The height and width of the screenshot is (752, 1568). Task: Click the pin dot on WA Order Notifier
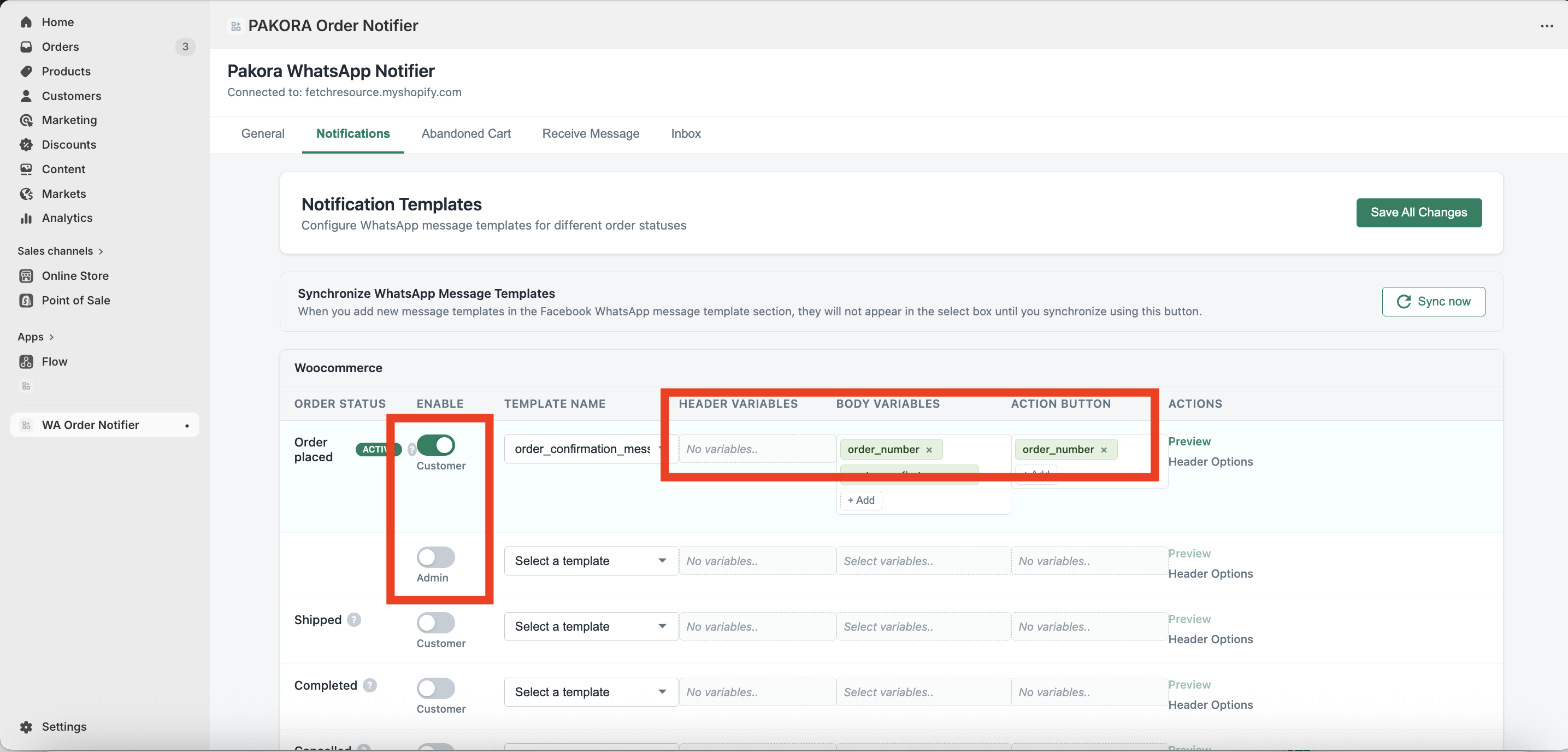click(x=187, y=426)
